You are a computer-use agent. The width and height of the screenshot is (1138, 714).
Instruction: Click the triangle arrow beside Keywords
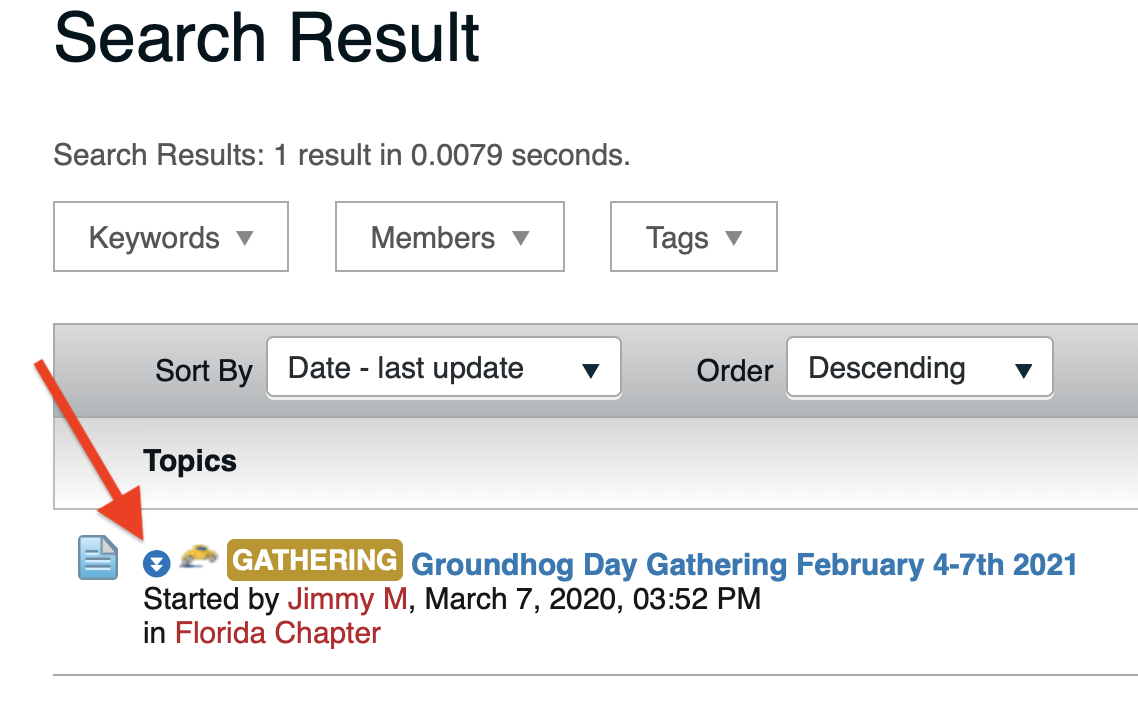[x=245, y=238]
